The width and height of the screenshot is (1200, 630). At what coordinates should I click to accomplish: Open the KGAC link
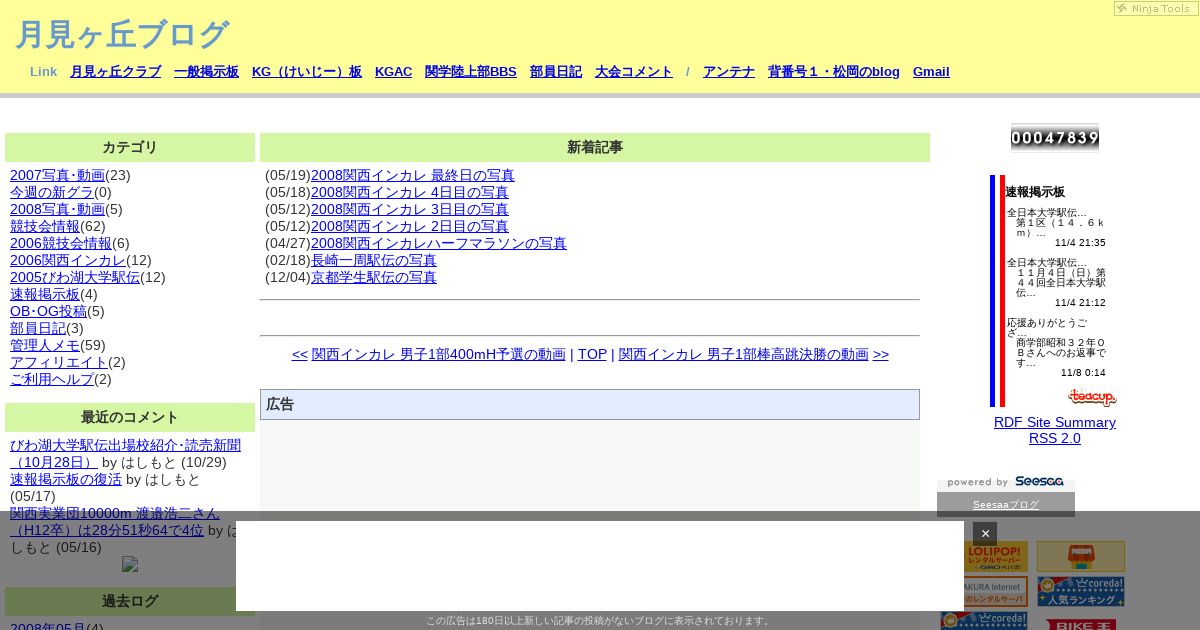coord(393,72)
